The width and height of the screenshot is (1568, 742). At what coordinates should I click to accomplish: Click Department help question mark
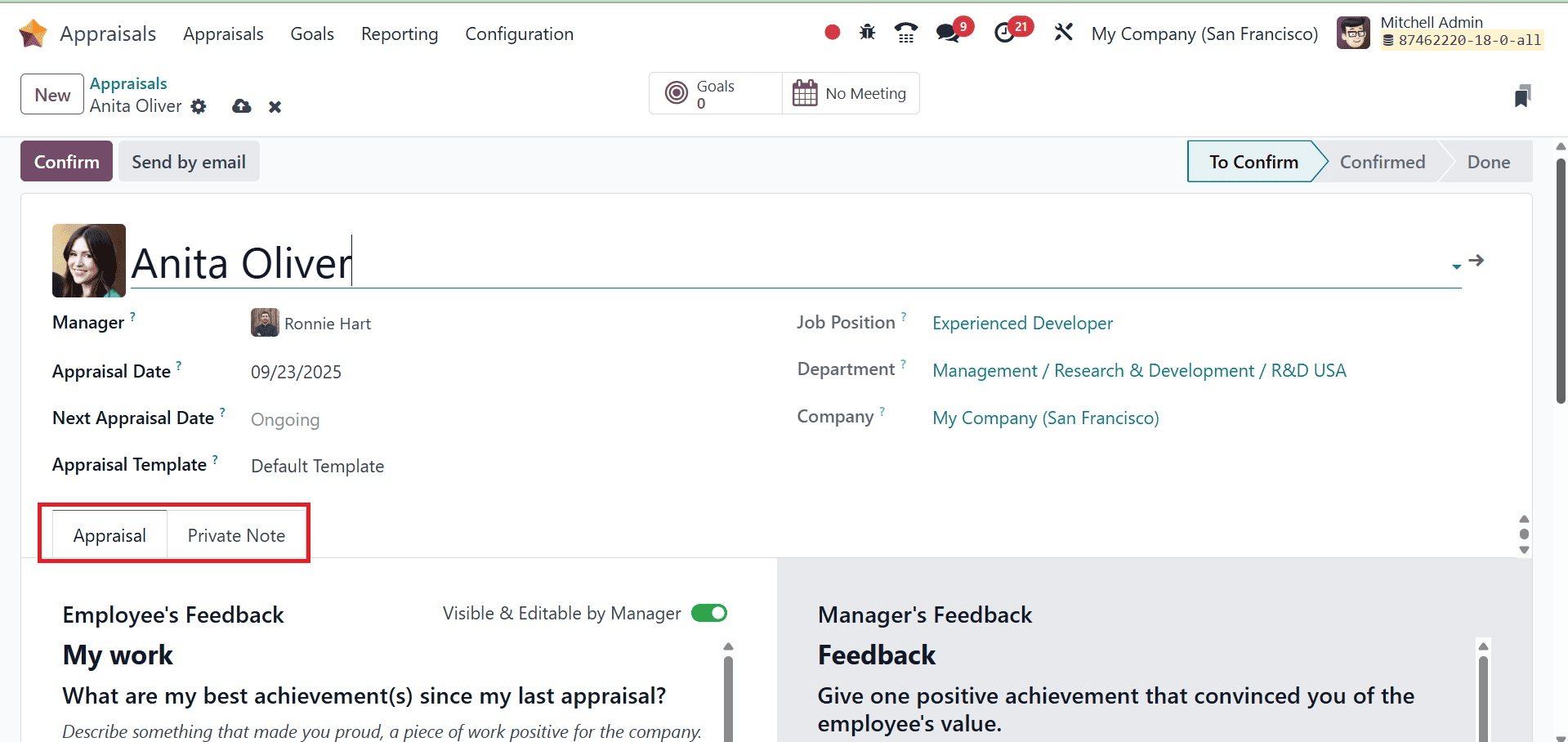coord(903,363)
